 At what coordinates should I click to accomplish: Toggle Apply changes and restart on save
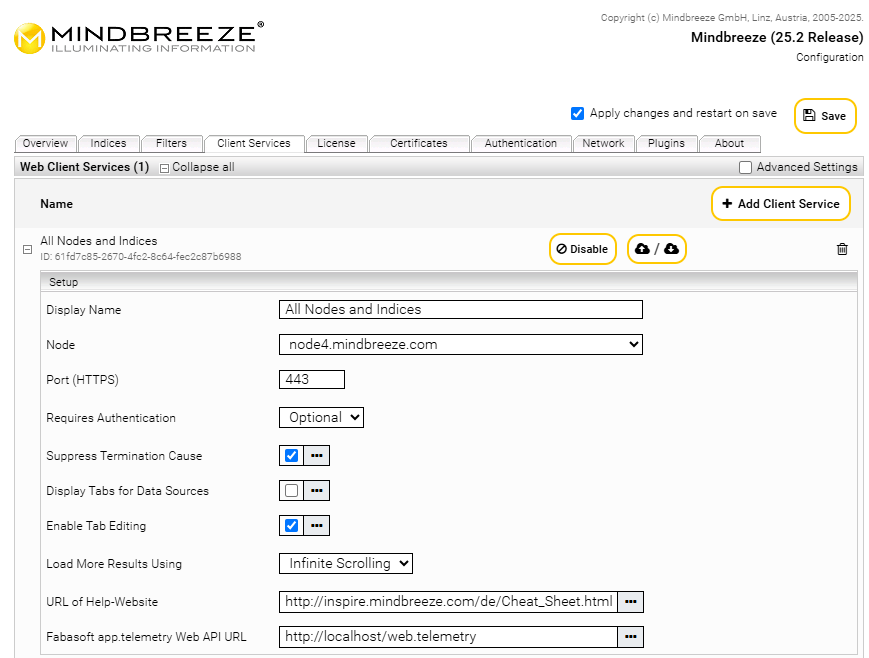(x=577, y=114)
